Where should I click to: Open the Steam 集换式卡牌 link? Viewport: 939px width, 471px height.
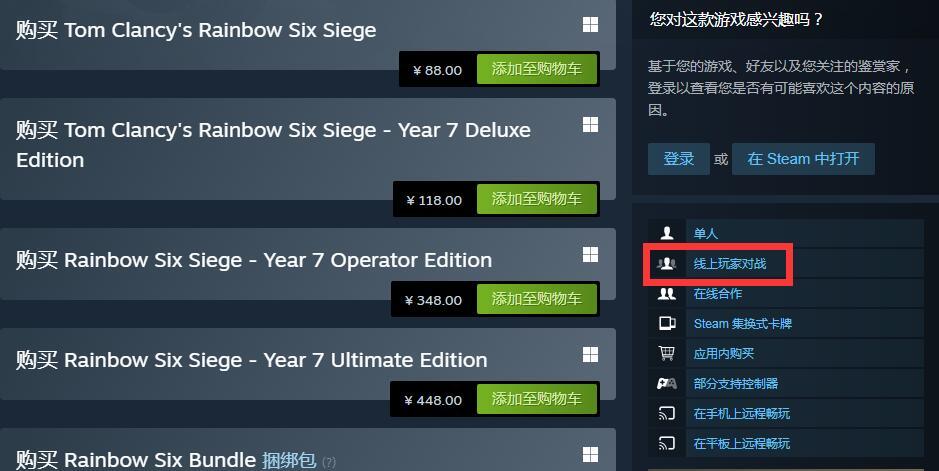tap(743, 323)
